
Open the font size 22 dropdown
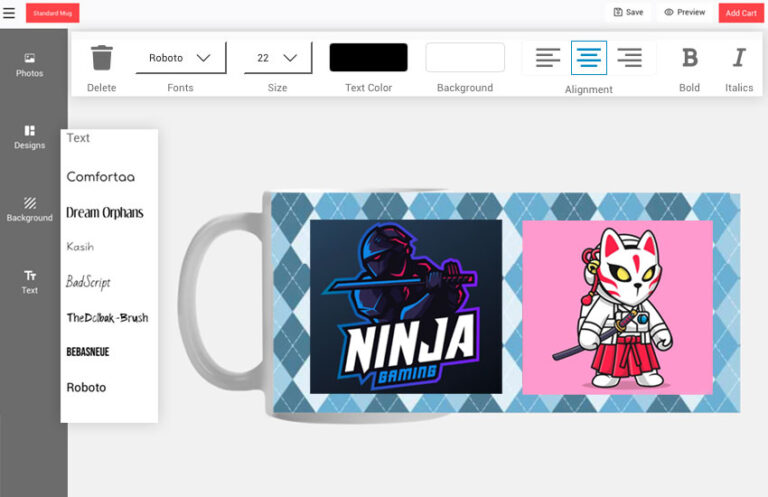(277, 58)
